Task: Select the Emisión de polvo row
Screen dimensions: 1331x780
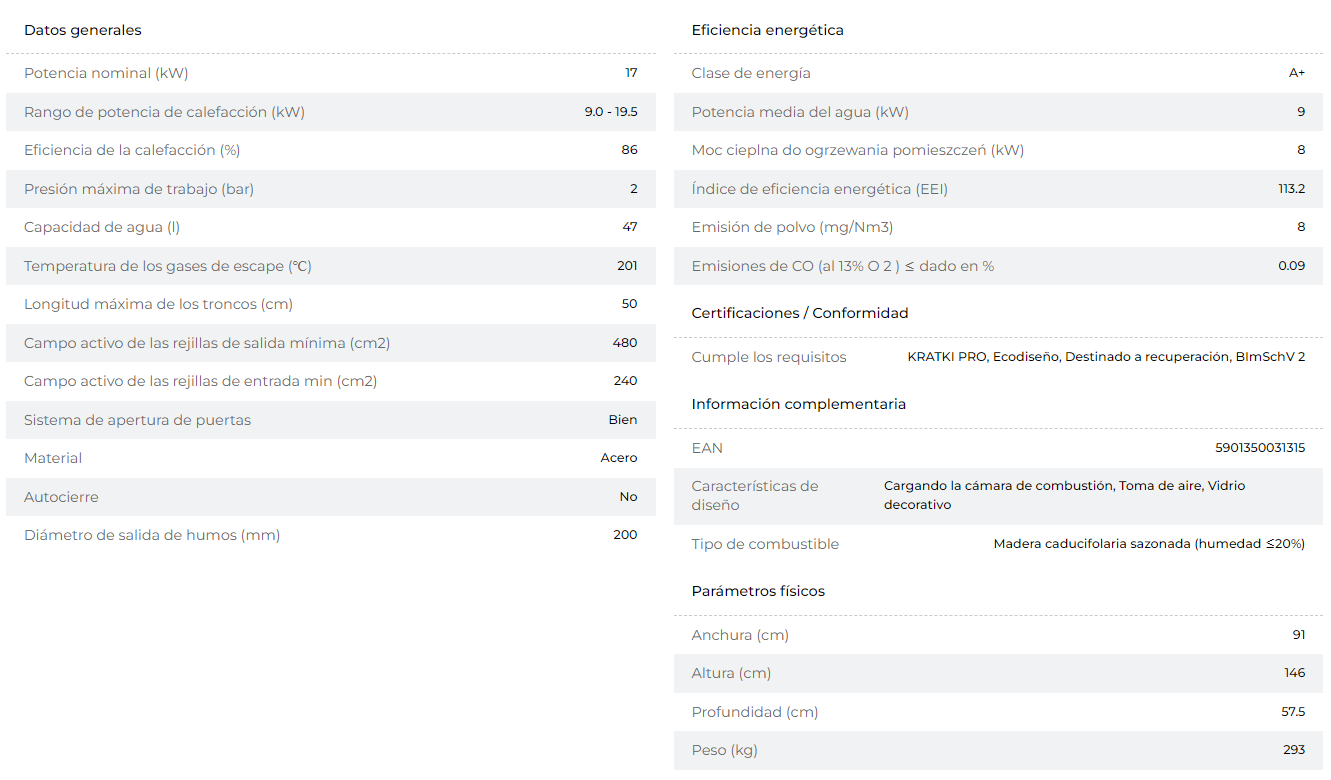Action: coord(998,227)
